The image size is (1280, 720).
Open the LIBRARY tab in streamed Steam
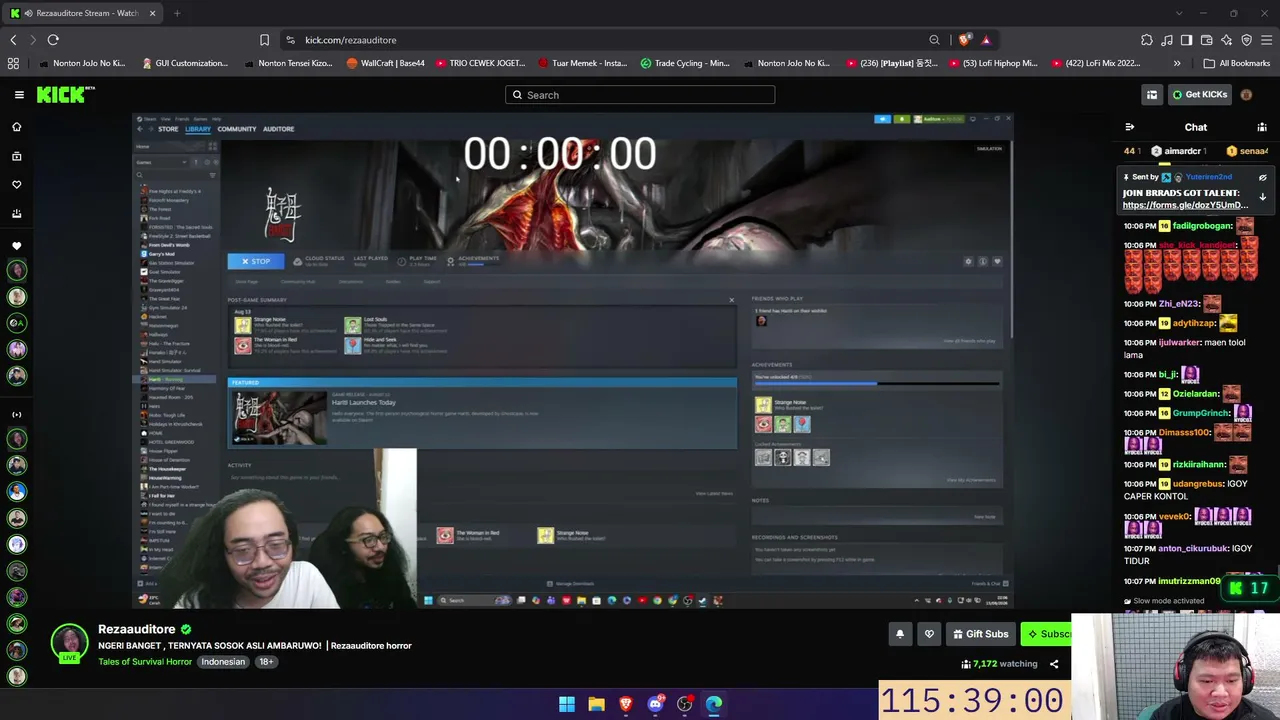pyautogui.click(x=198, y=129)
